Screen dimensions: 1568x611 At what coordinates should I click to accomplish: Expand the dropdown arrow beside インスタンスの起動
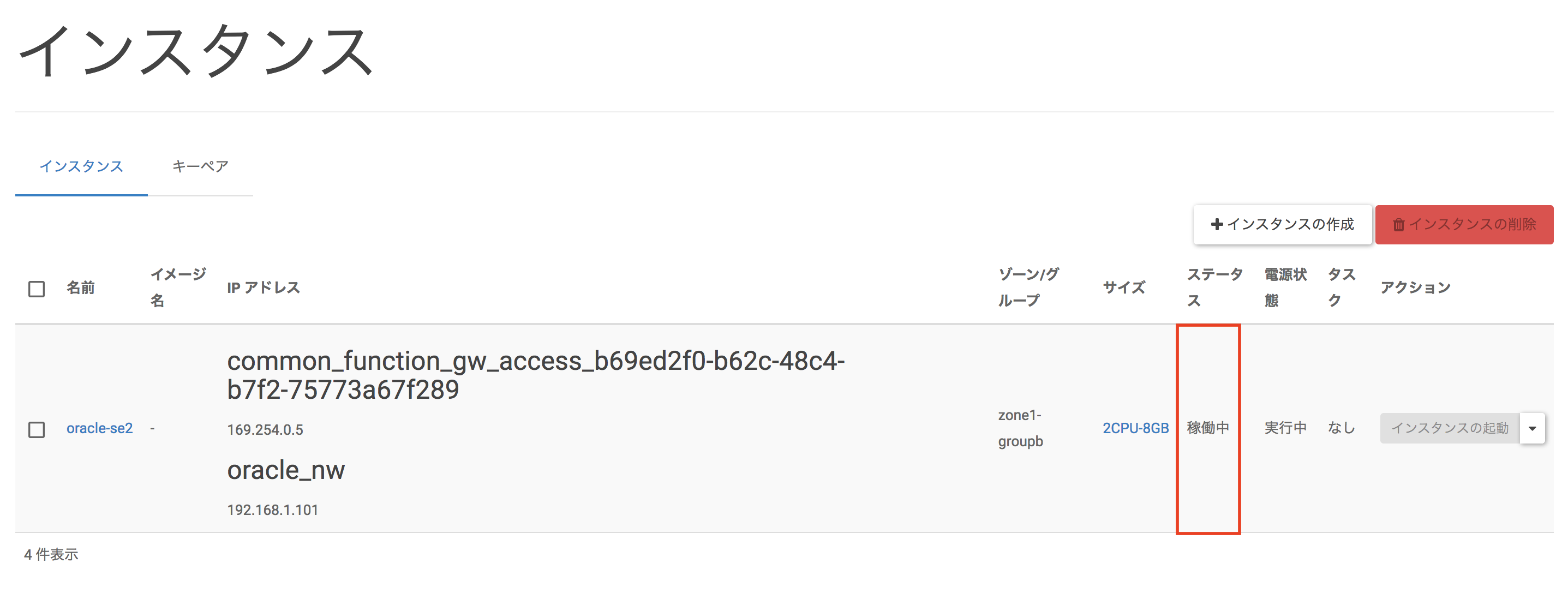coord(1532,428)
